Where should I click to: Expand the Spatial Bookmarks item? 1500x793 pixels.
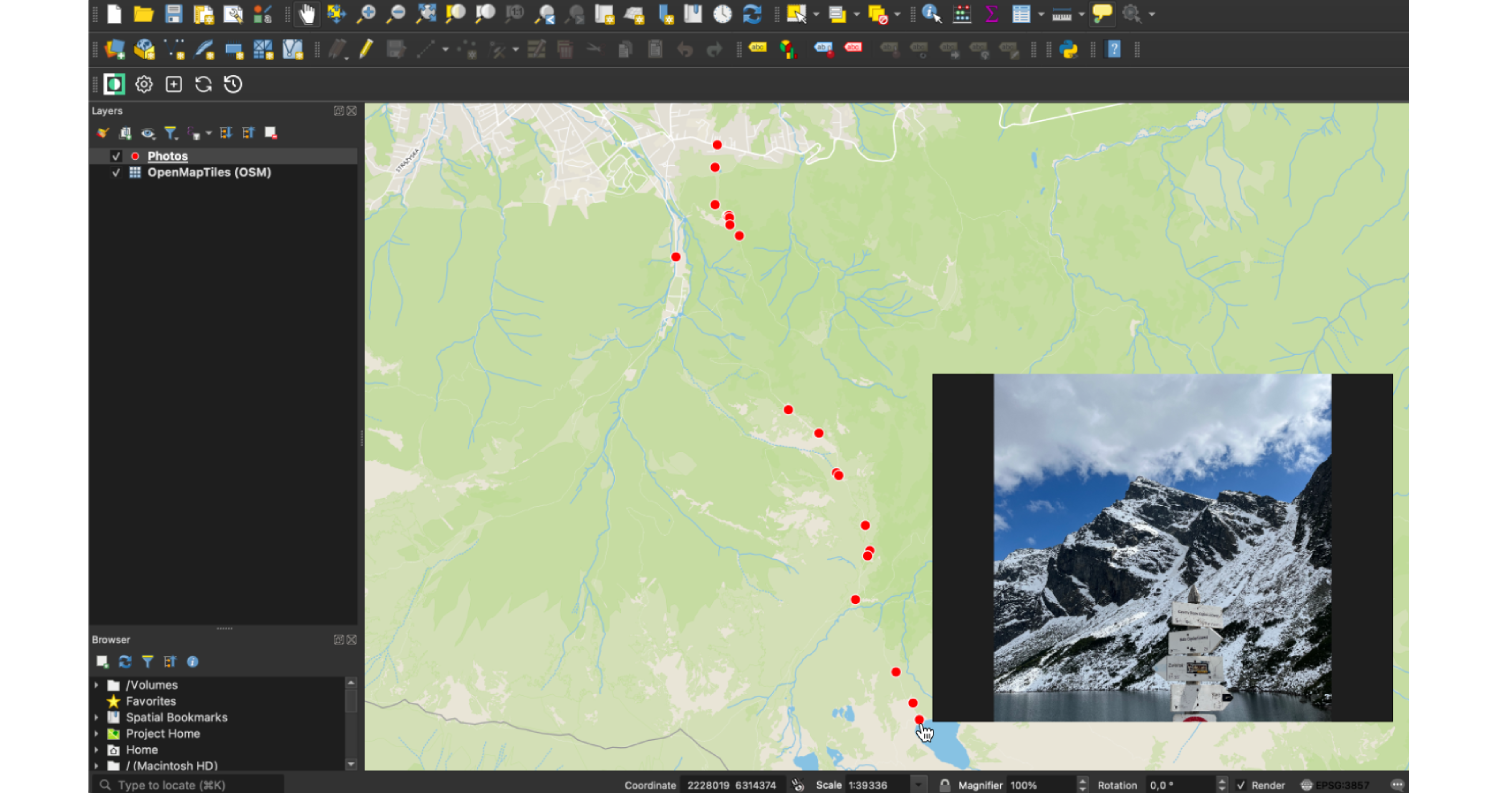point(98,717)
